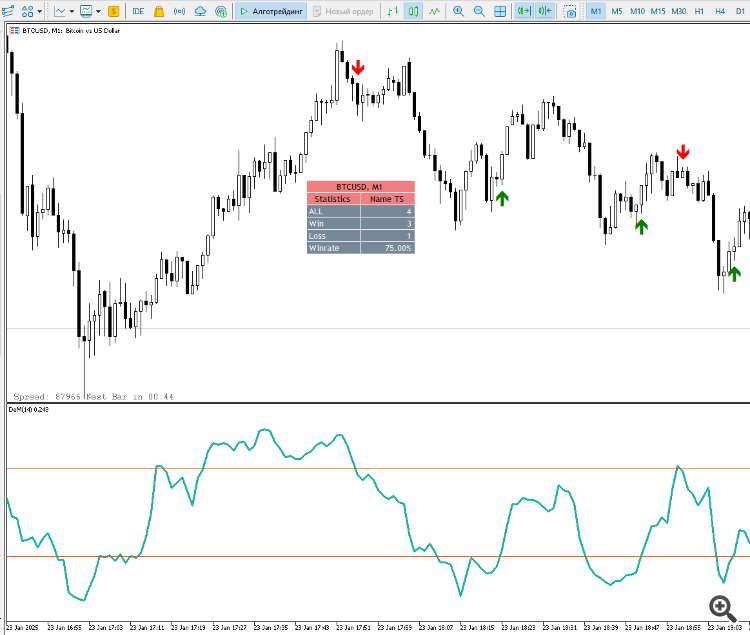Click the 23 Jan 17:35 time label
750x635 pixels.
(271, 627)
